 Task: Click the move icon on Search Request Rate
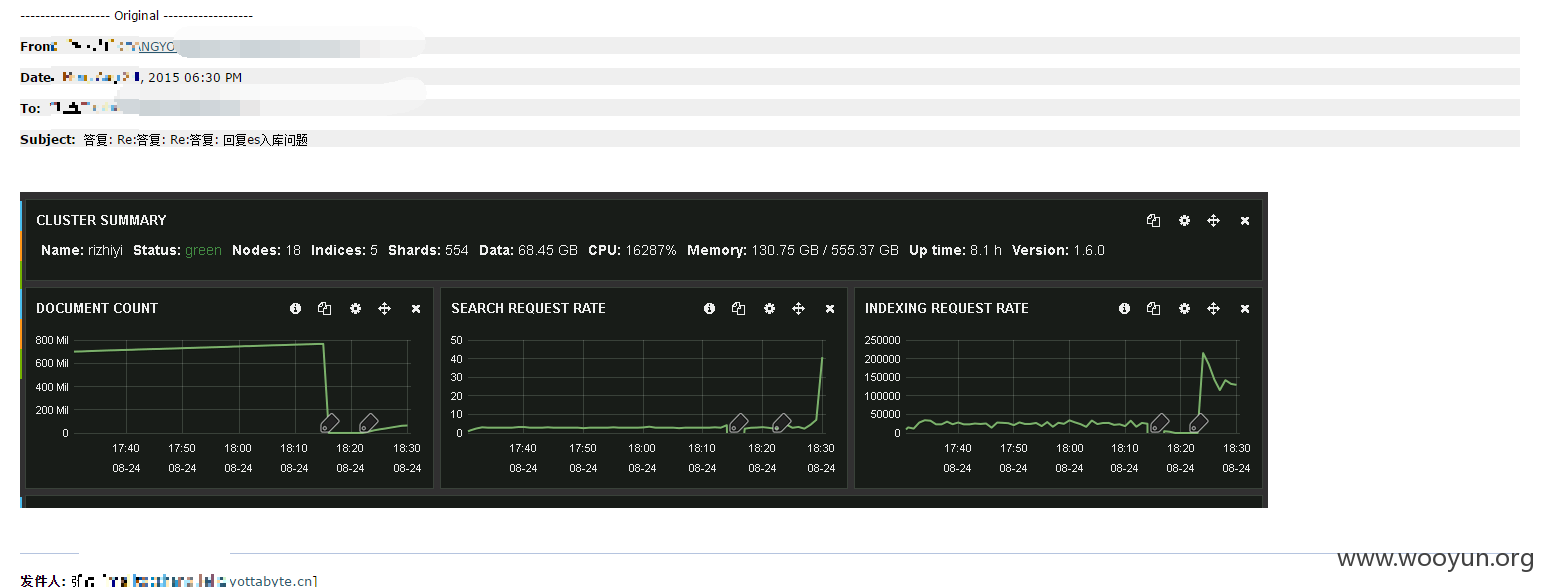pyautogui.click(x=798, y=309)
